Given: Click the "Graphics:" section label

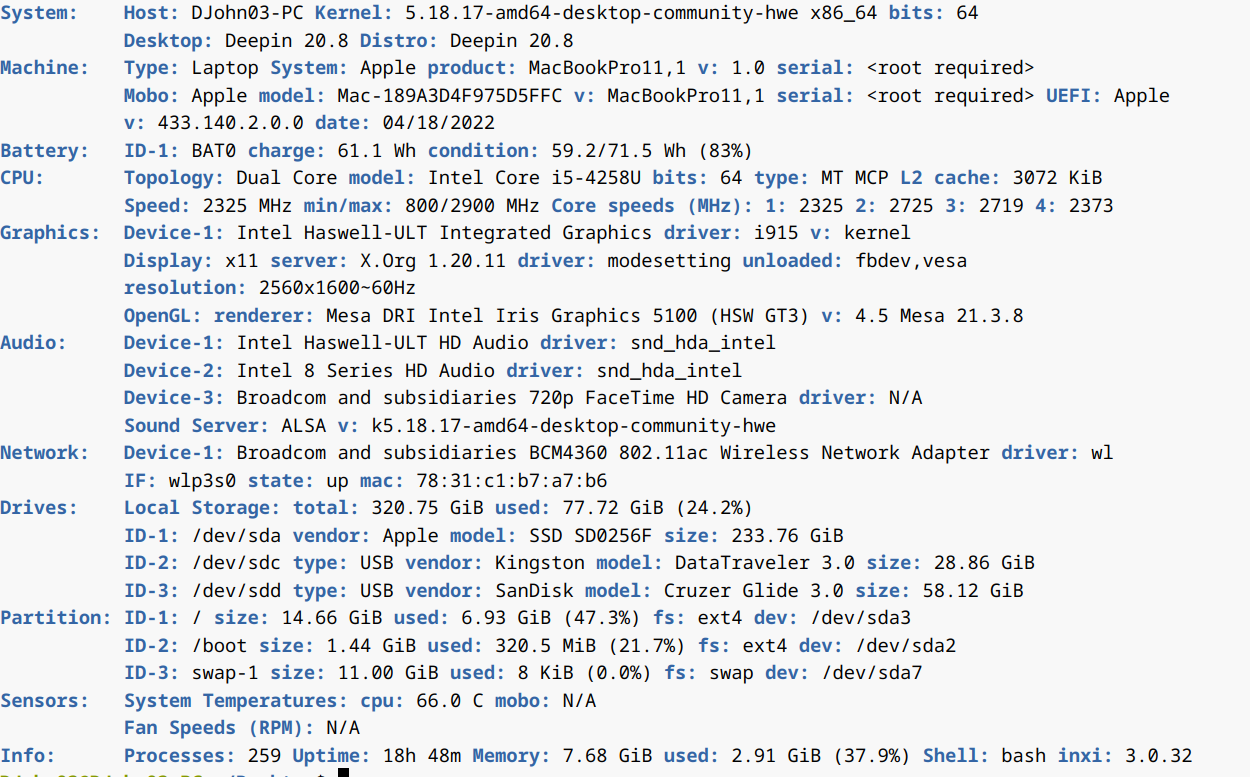Looking at the screenshot, I should 50,233.
